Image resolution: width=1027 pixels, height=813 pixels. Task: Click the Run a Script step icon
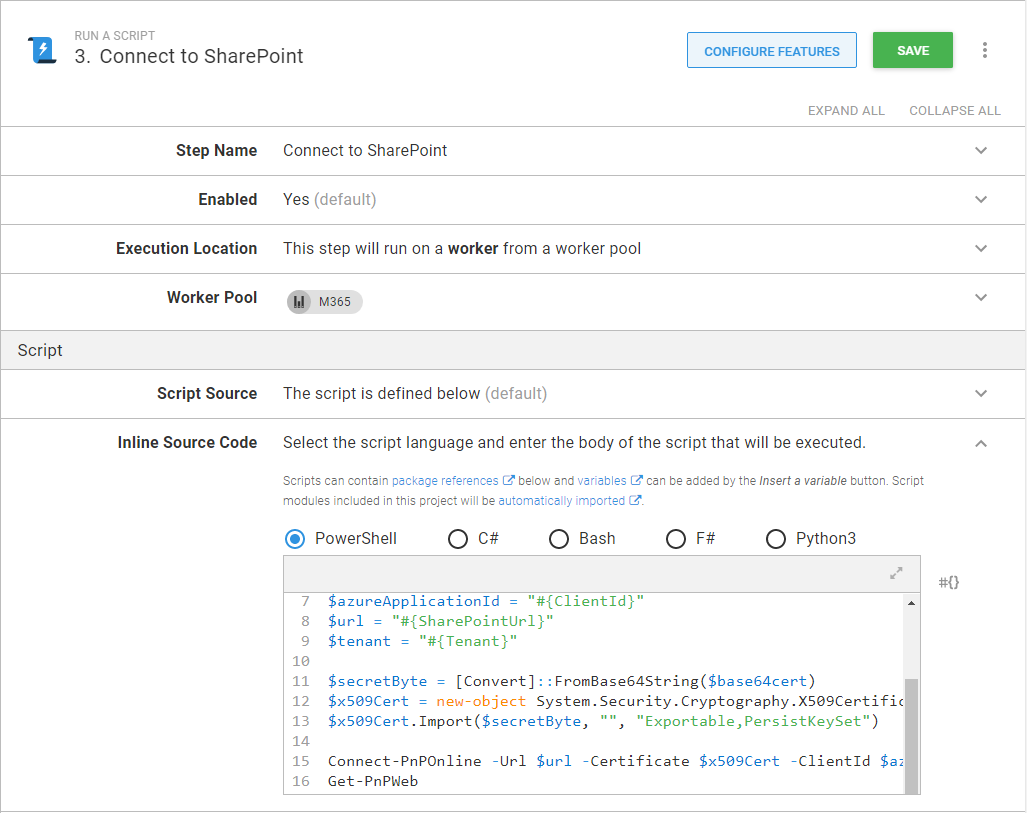pos(40,50)
